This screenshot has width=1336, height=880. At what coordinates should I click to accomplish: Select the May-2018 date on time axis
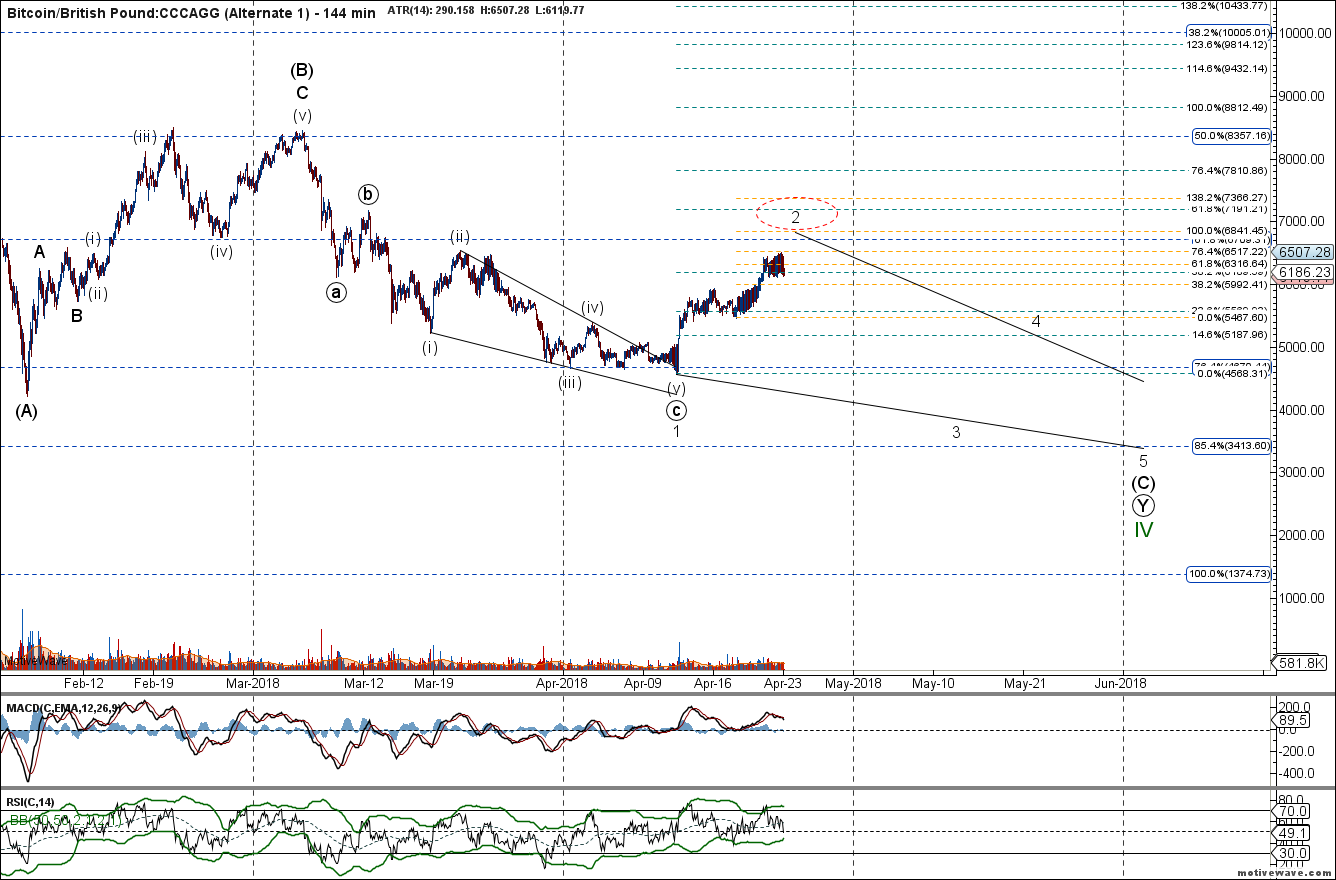(853, 684)
